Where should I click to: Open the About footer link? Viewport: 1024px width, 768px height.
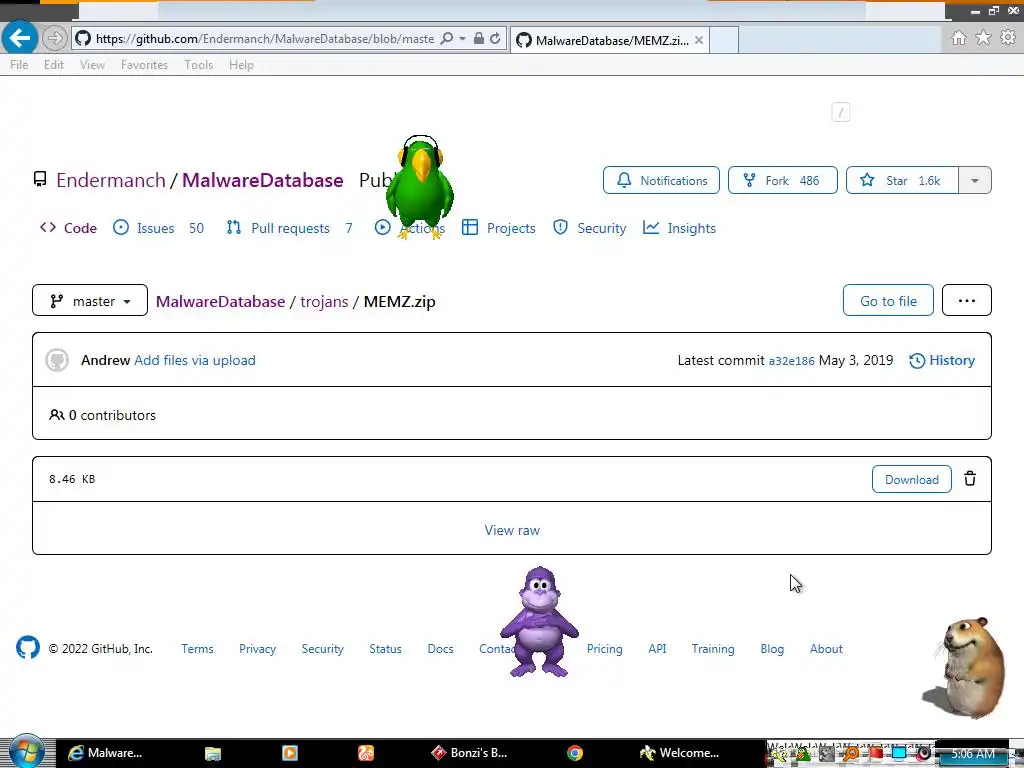(x=826, y=648)
